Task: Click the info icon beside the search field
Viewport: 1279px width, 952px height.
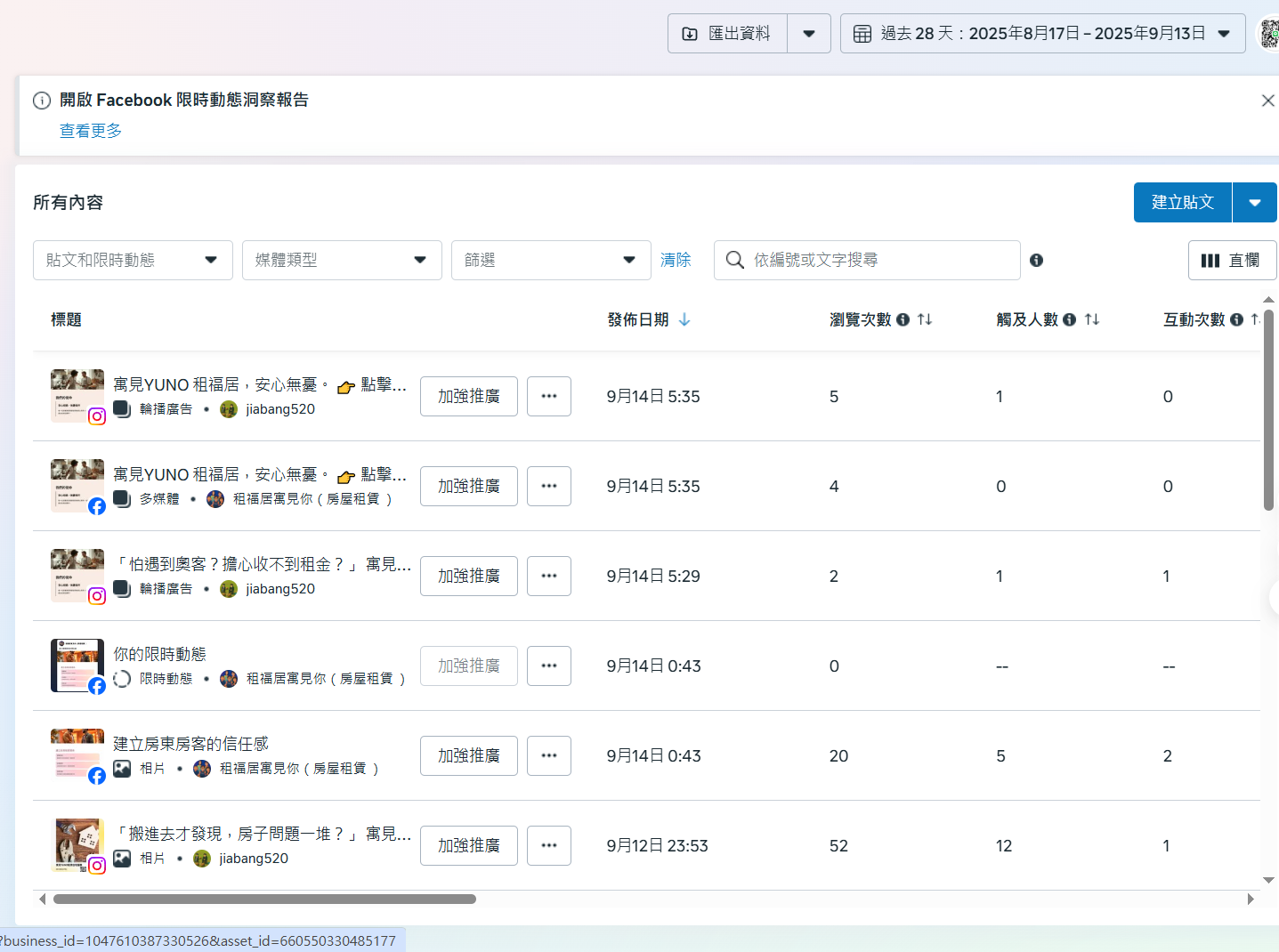Action: pos(1036,260)
